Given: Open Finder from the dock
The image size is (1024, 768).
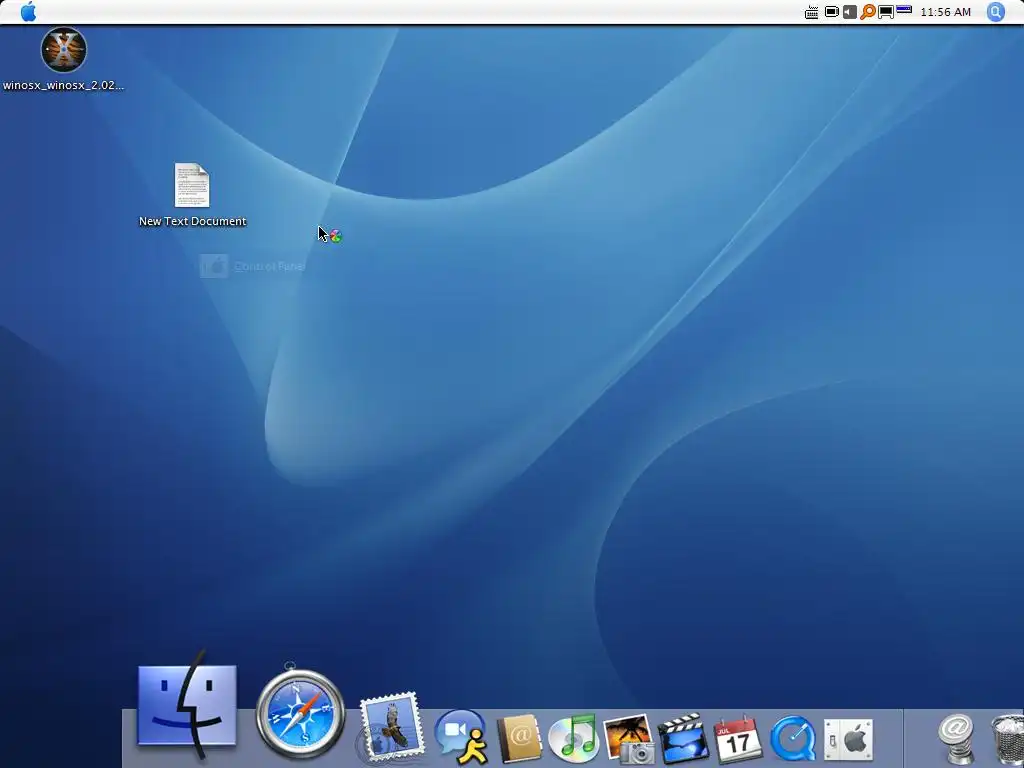Looking at the screenshot, I should coord(187,706).
